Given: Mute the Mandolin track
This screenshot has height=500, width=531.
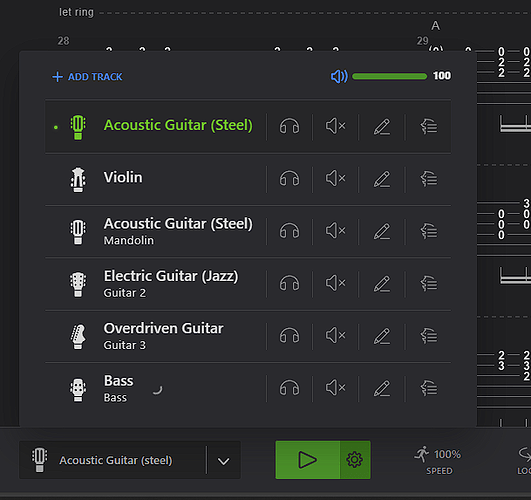Looking at the screenshot, I should click(336, 231).
